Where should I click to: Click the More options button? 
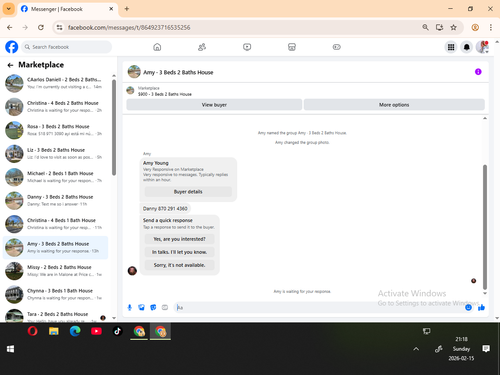[394, 105]
